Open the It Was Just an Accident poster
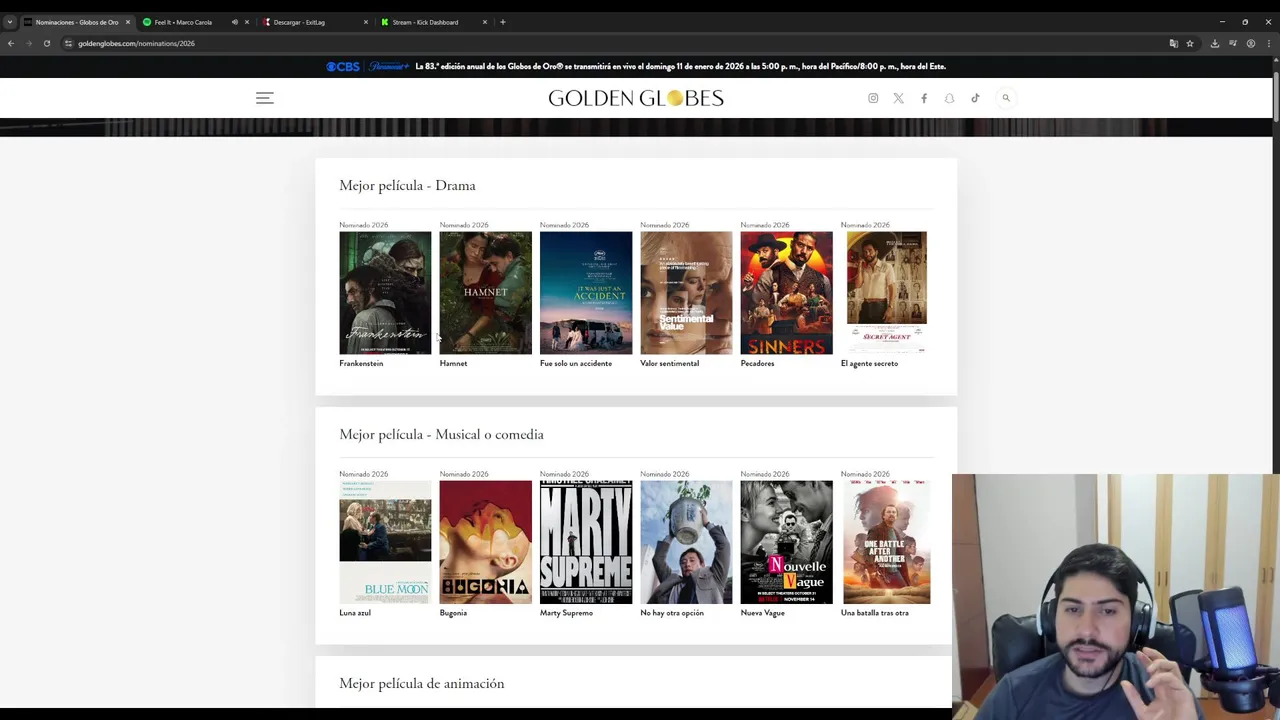The height and width of the screenshot is (720, 1280). point(586,293)
